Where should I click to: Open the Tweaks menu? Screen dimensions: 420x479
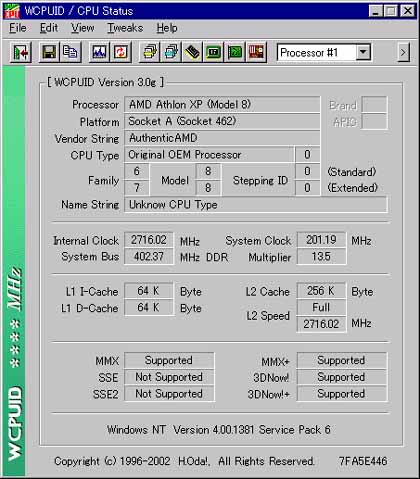(125, 28)
